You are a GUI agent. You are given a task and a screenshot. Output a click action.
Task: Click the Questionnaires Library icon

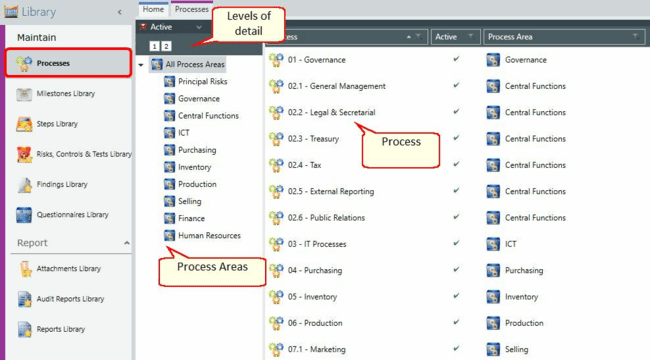tap(24, 215)
